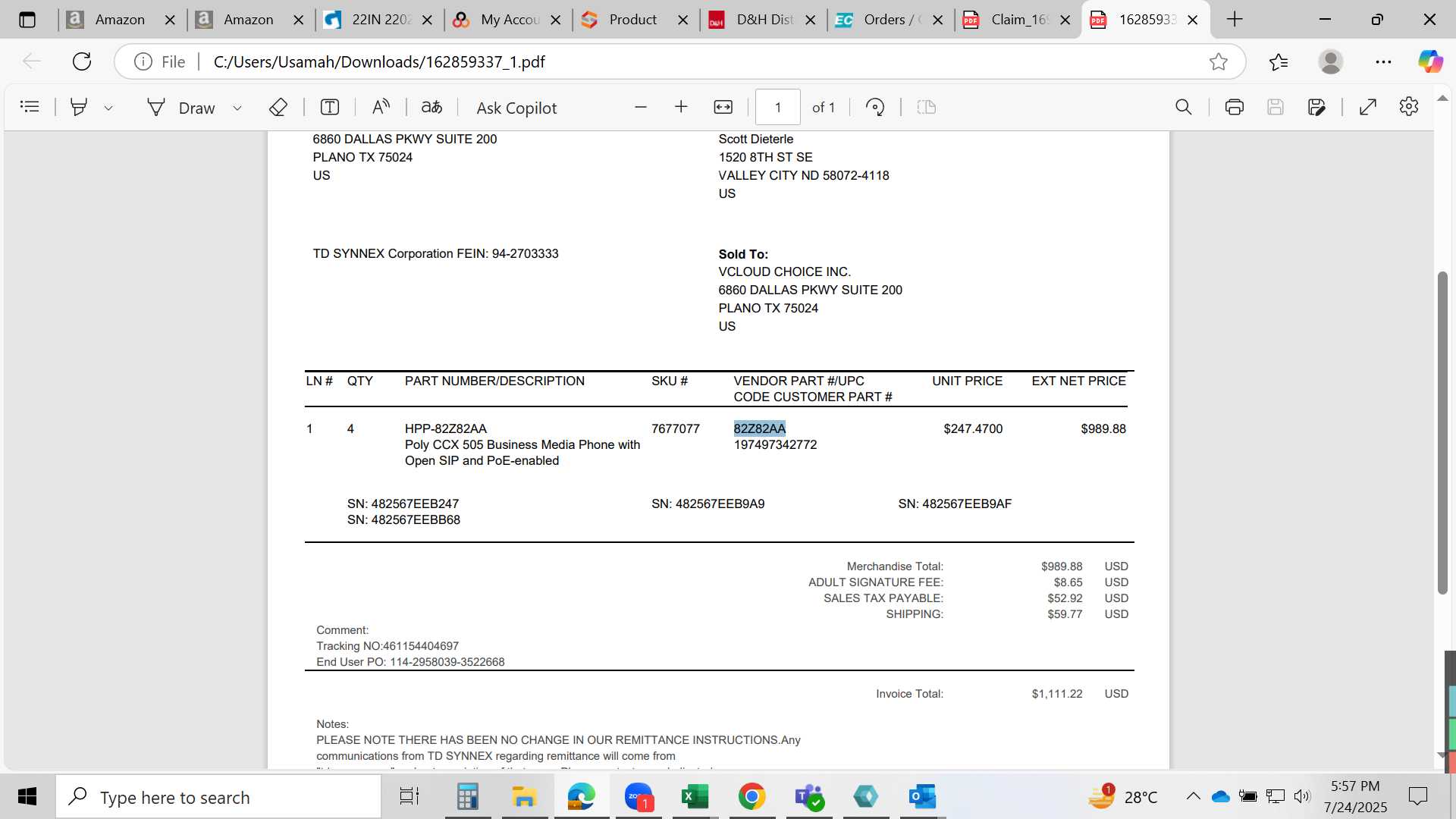Screen dimensions: 1456x819
Task: Select the Draw tool
Action: pyautogui.click(x=182, y=108)
